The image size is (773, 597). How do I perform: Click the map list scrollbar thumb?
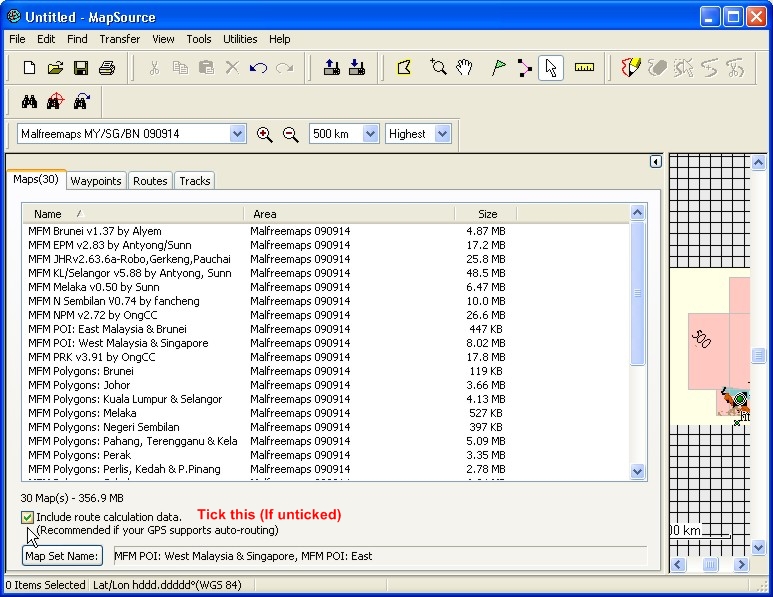(x=637, y=293)
